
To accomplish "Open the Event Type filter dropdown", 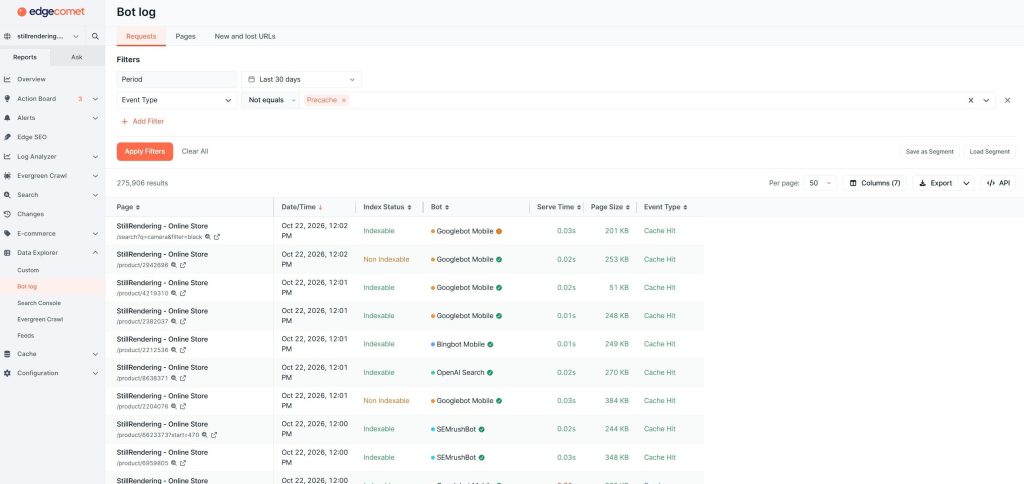I will [177, 100].
